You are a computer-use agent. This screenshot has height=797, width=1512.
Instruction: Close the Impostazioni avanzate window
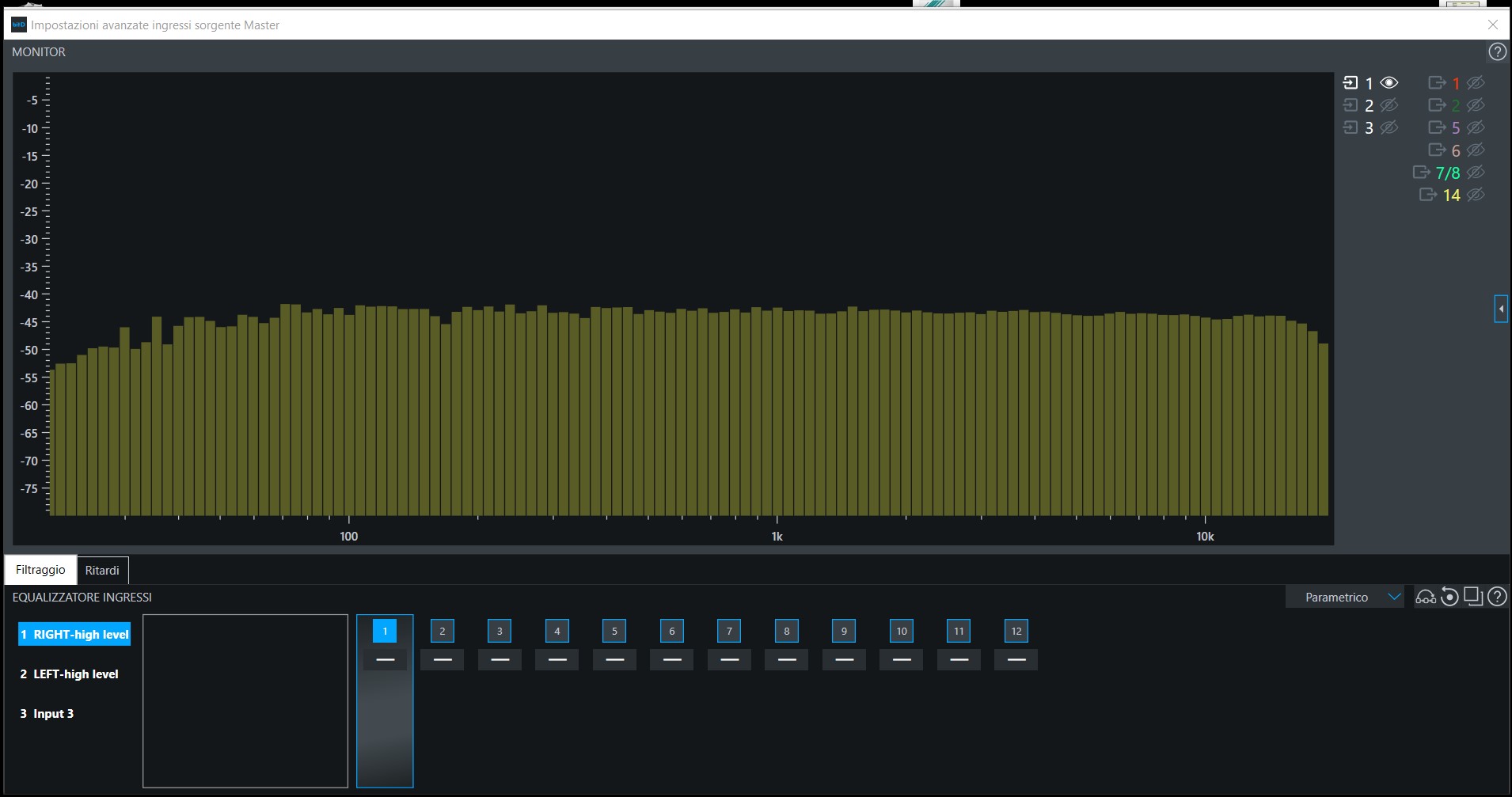point(1493,25)
